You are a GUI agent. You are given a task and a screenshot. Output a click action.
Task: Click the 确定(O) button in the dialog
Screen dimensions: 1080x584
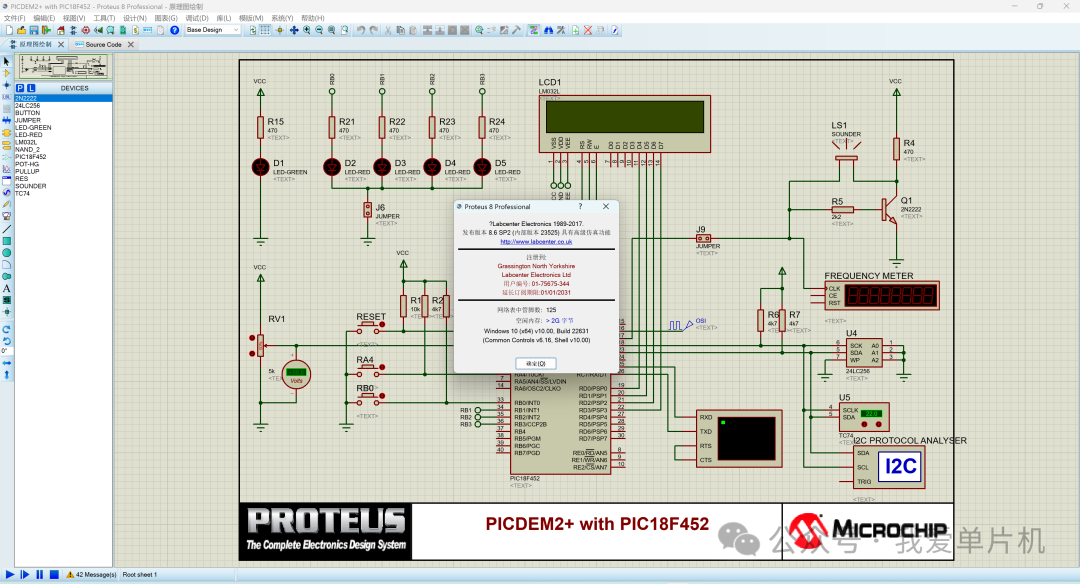pos(536,364)
